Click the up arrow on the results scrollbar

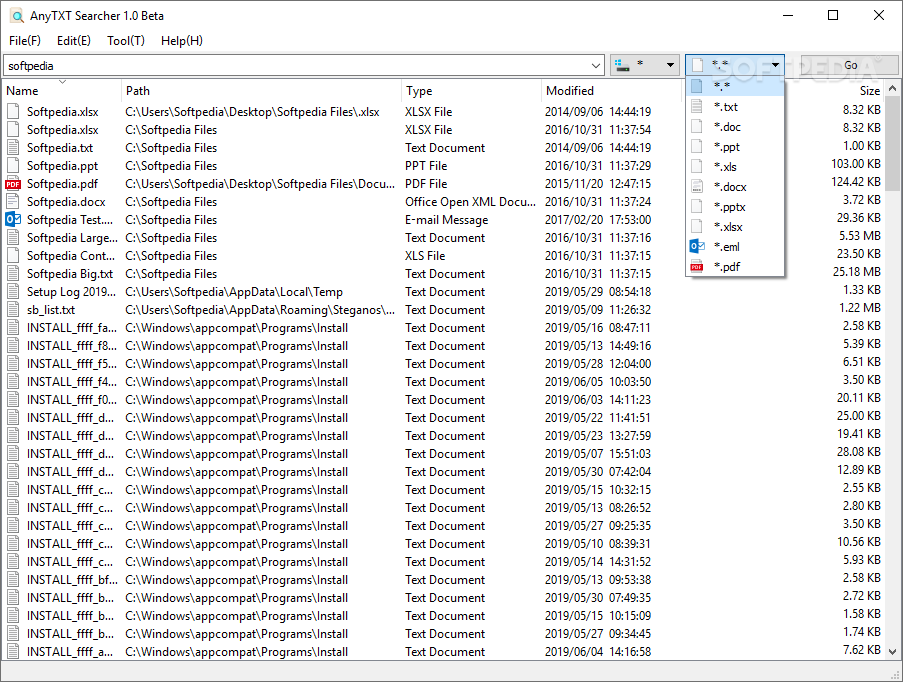890,90
